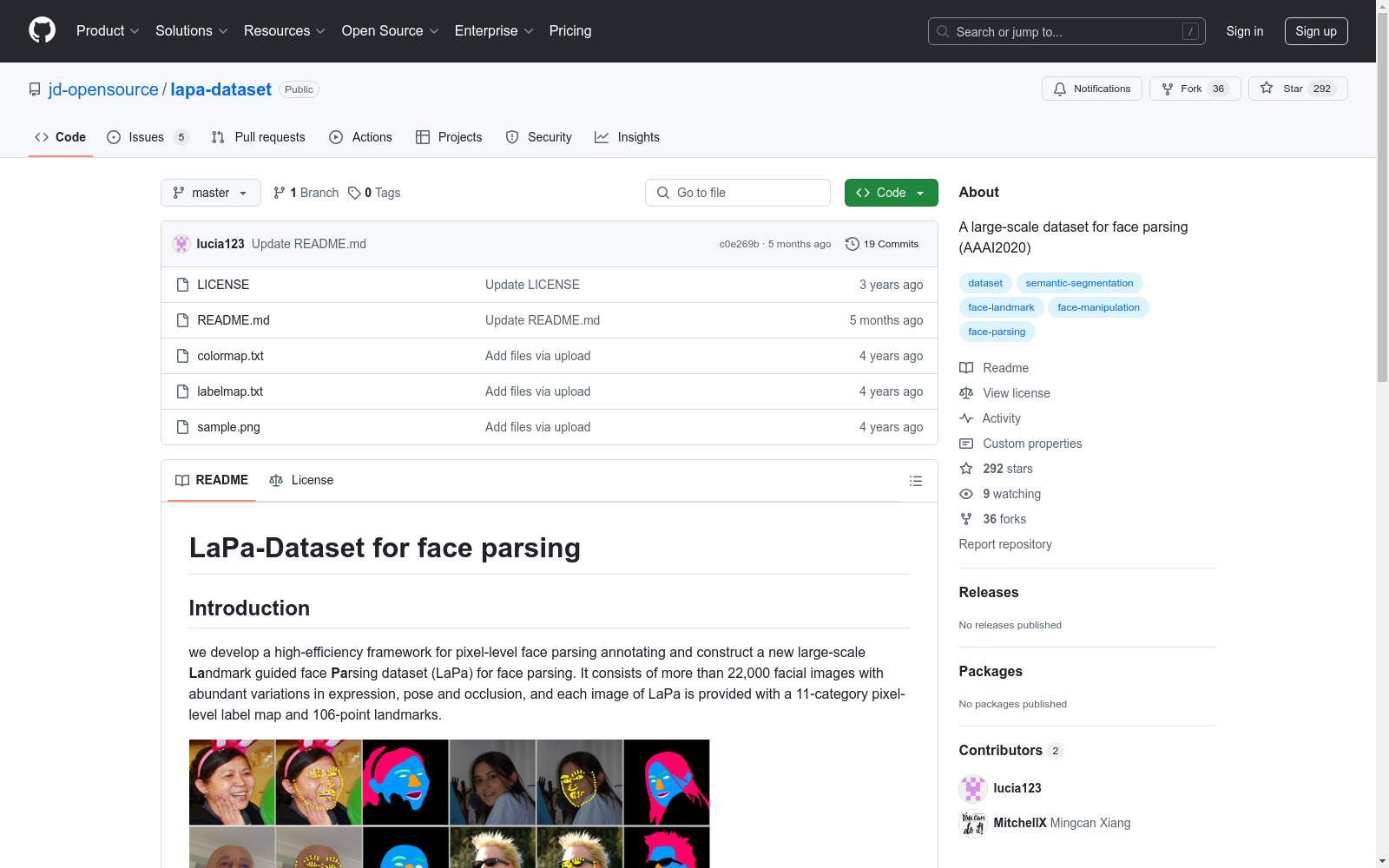Switch to the Code tab
Viewport: 1389px width, 868px height.
click(60, 137)
